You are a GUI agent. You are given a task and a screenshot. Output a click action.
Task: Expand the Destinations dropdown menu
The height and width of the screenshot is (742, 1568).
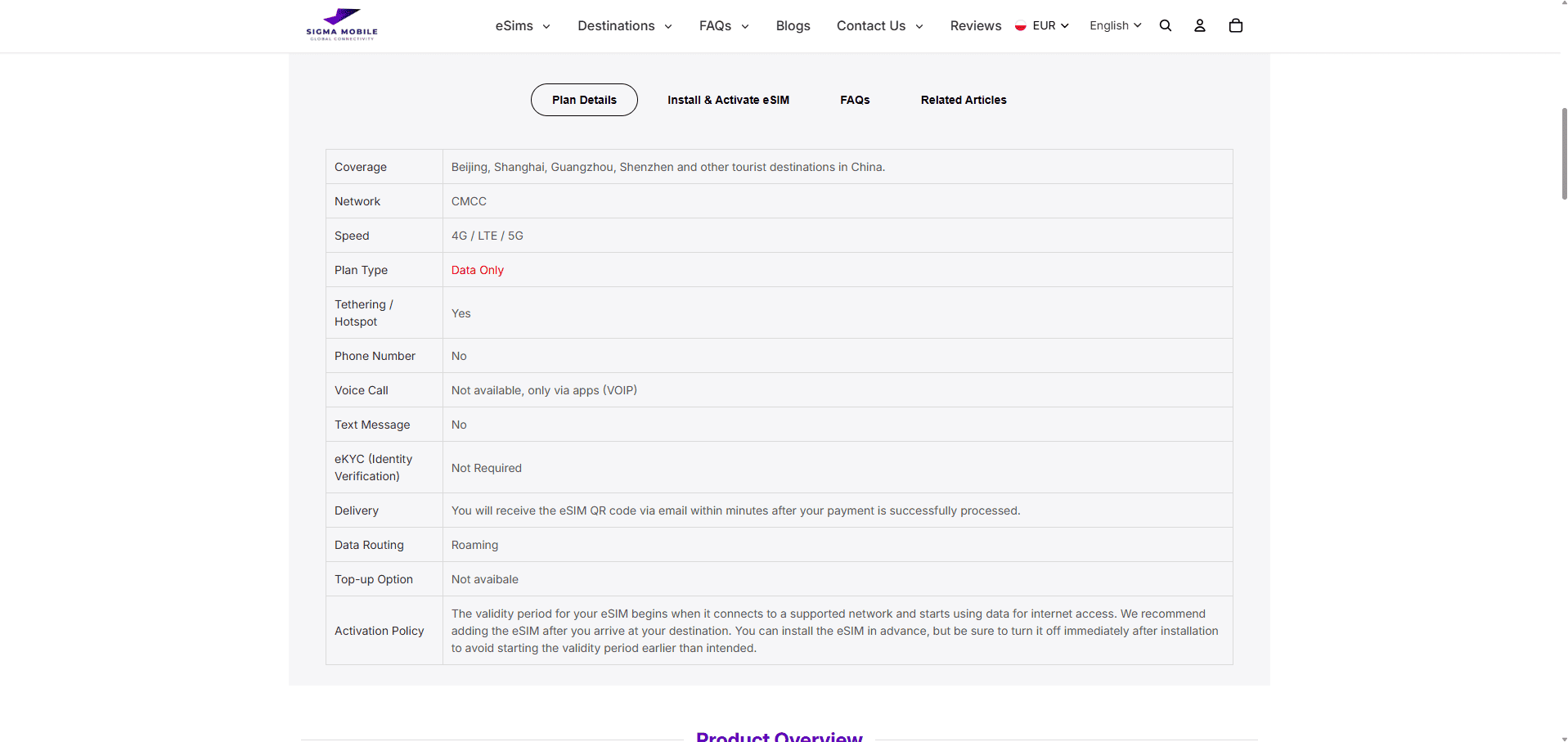pyautogui.click(x=625, y=26)
